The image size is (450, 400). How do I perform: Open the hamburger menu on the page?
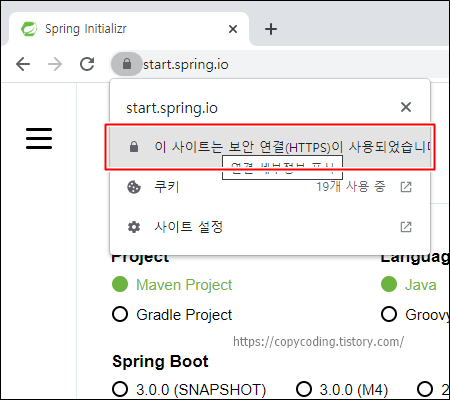[x=39, y=138]
